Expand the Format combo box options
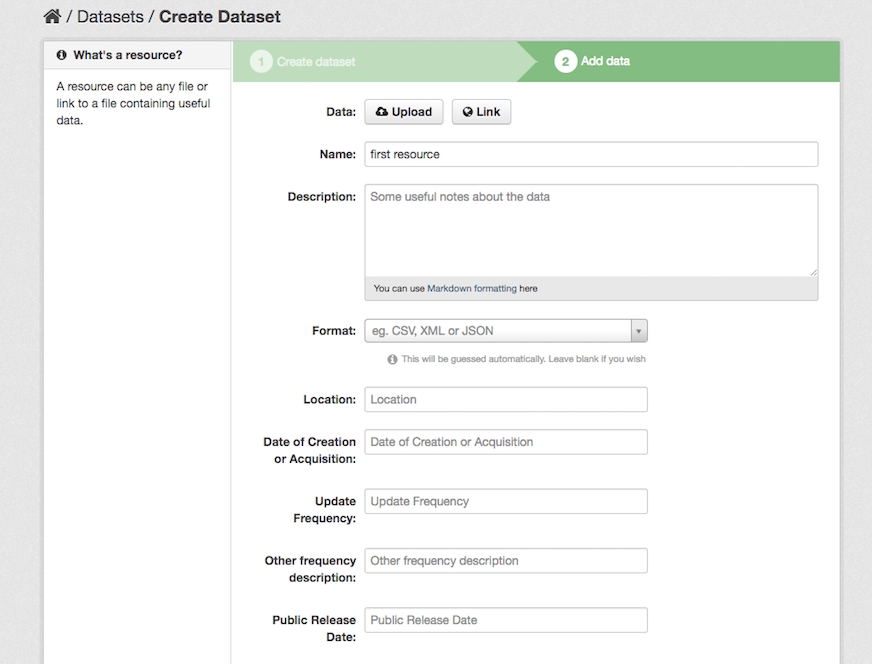 point(638,330)
